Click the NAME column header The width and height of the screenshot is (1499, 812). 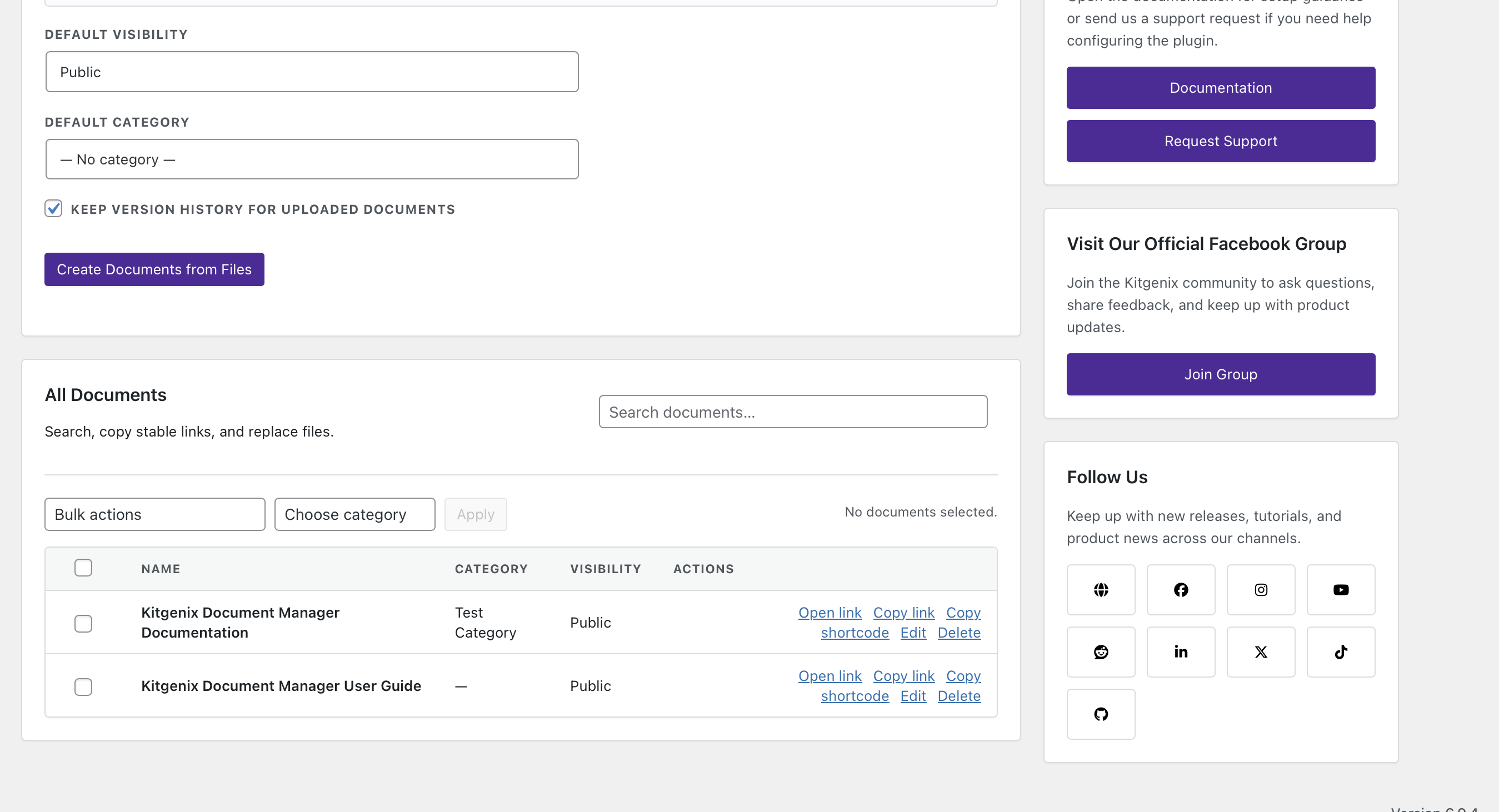pos(161,569)
